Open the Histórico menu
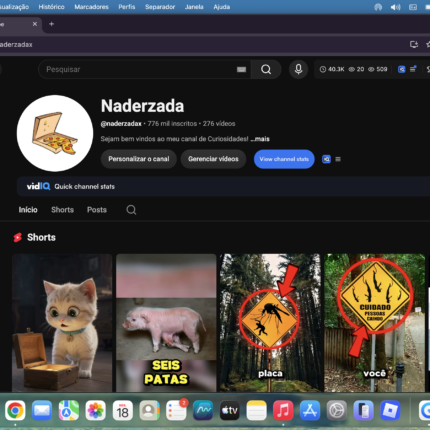 click(x=51, y=7)
